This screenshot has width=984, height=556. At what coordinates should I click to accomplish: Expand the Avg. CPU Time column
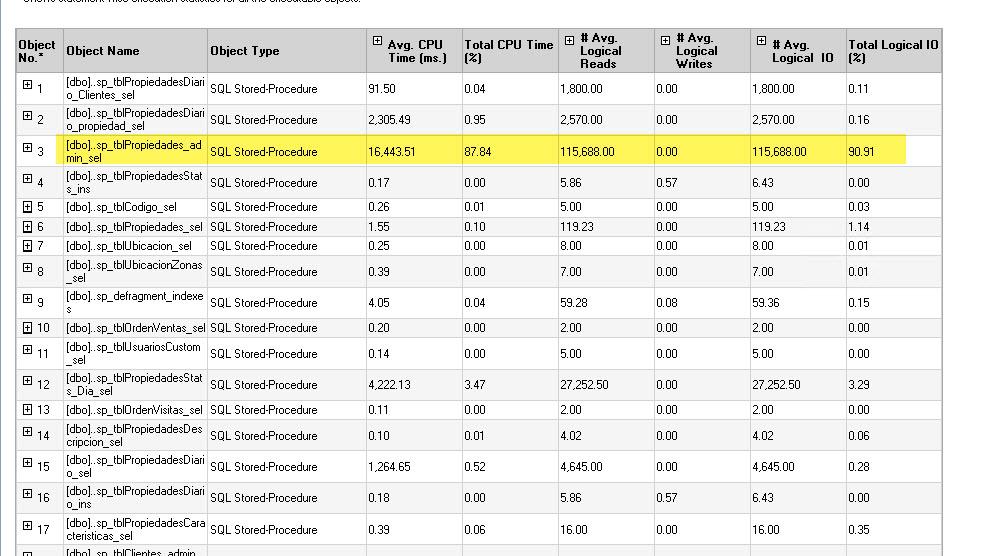click(x=377, y=42)
